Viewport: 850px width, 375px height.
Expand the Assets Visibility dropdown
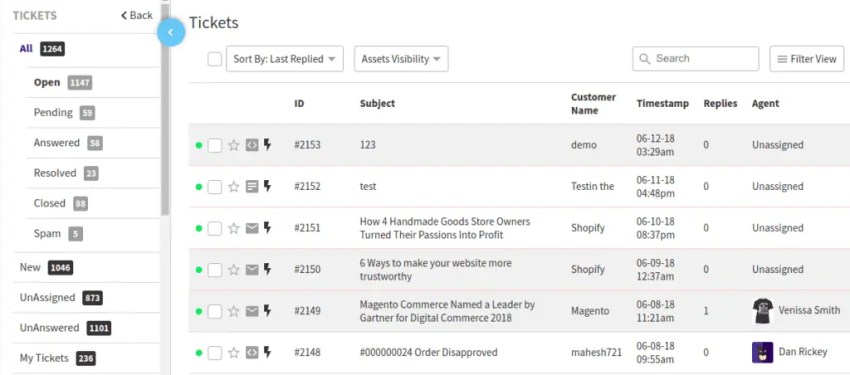[x=401, y=59]
